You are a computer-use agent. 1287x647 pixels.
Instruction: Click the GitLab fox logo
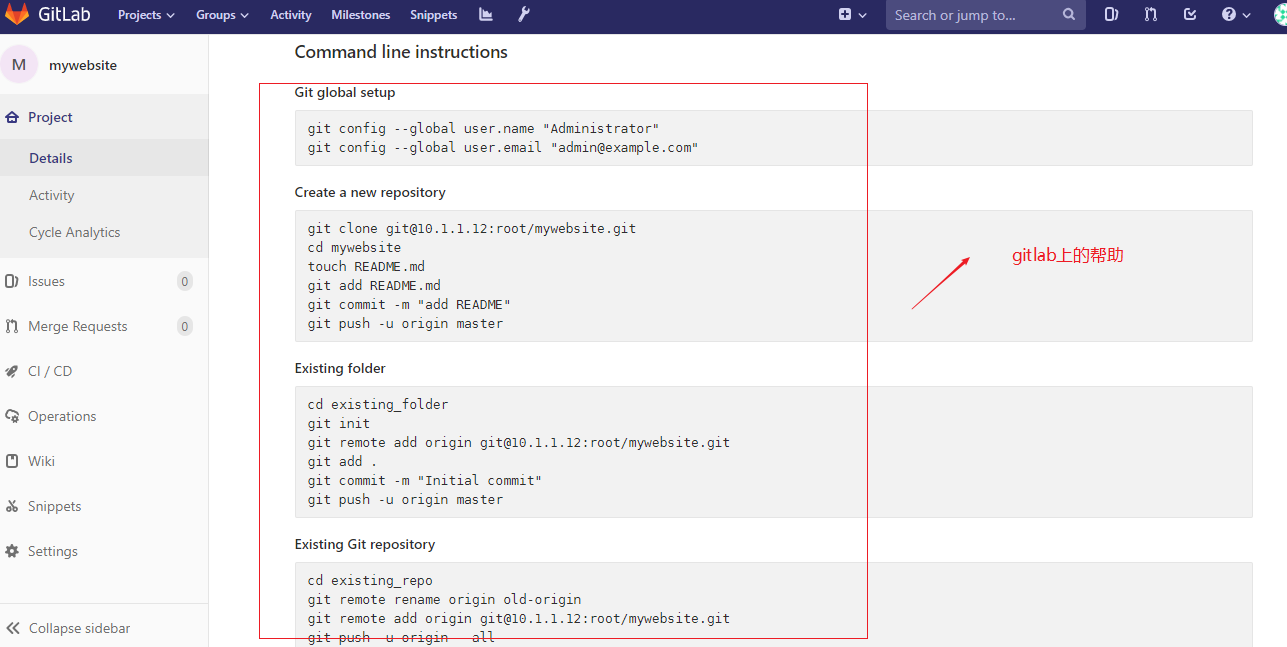(x=17, y=15)
